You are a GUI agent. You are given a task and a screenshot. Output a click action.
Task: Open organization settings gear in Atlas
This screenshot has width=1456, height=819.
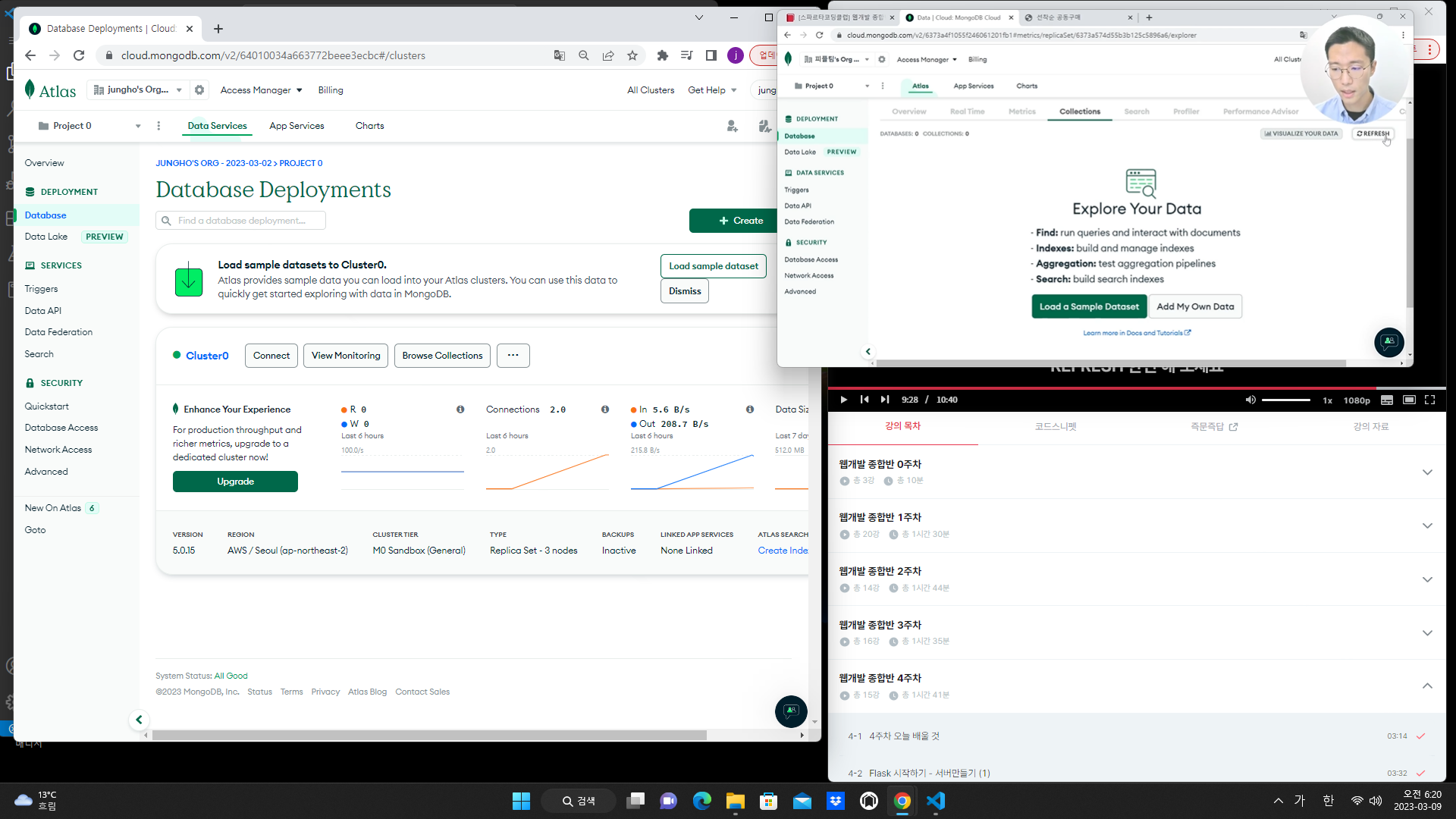[x=199, y=90]
